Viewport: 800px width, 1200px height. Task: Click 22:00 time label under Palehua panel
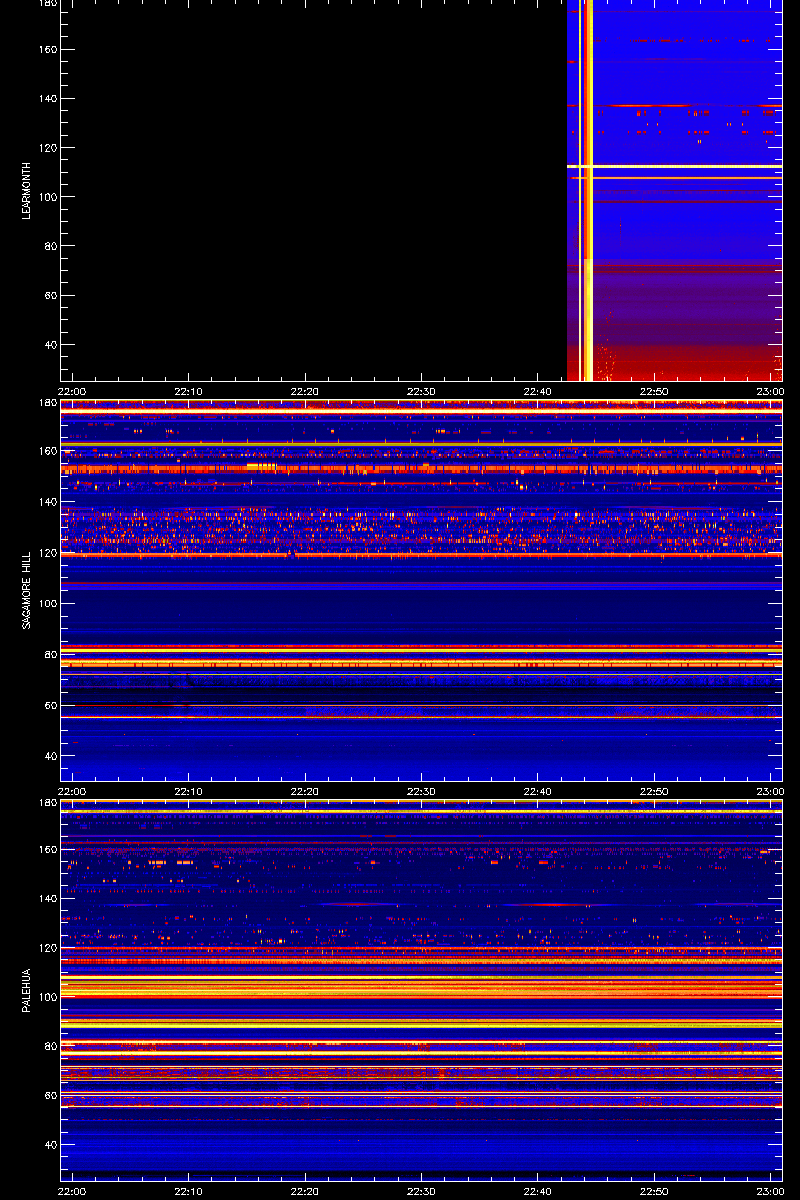[72, 1192]
